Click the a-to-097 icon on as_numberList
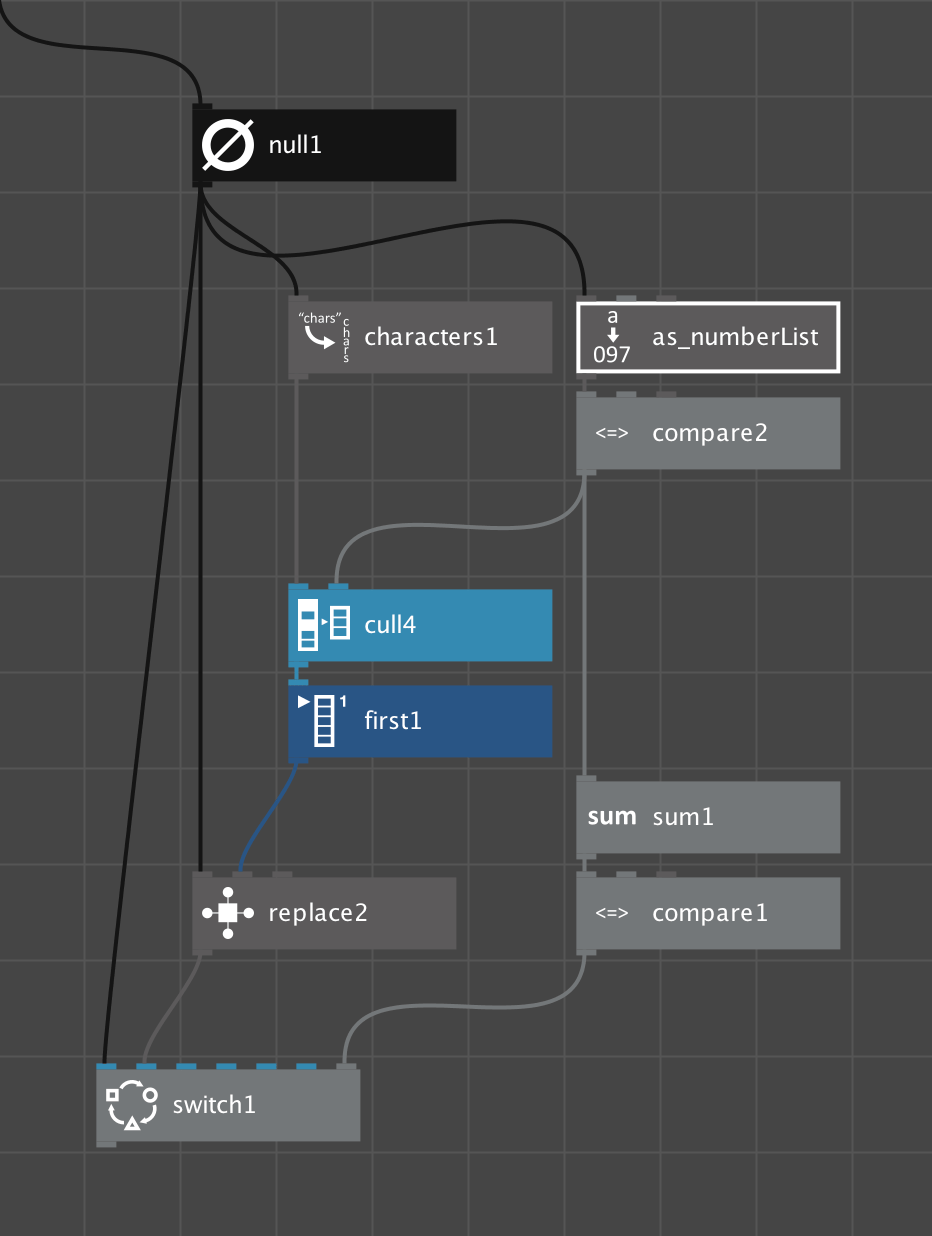This screenshot has height=1236, width=932. (612, 337)
